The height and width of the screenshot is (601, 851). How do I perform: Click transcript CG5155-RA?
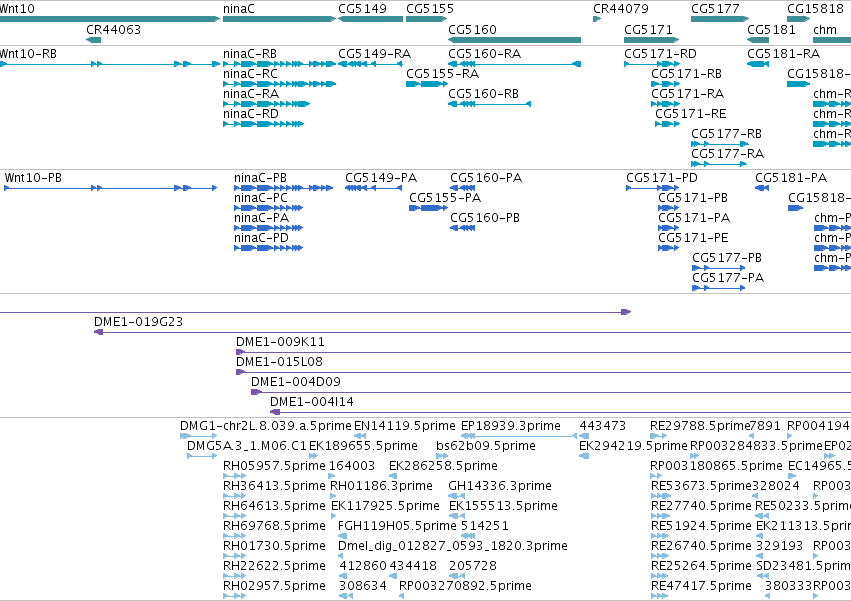tap(443, 74)
